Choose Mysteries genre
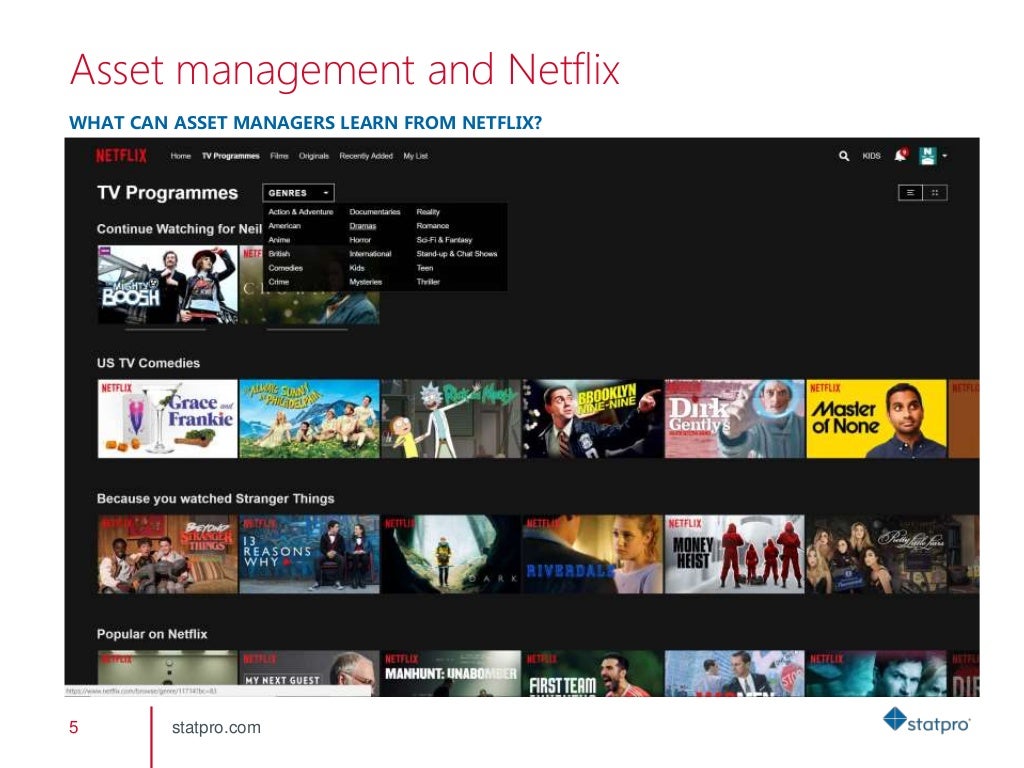This screenshot has width=1024, height=768. (365, 282)
